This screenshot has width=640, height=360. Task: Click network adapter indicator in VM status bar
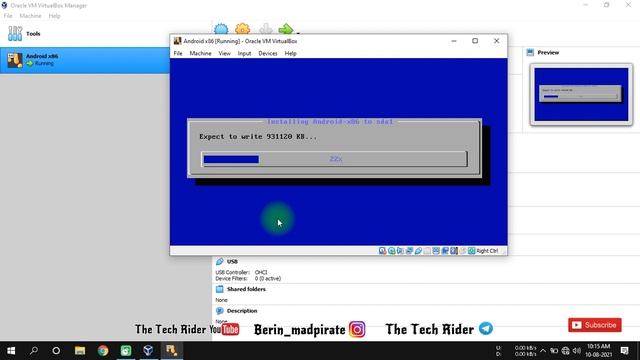pyautogui.click(x=409, y=251)
